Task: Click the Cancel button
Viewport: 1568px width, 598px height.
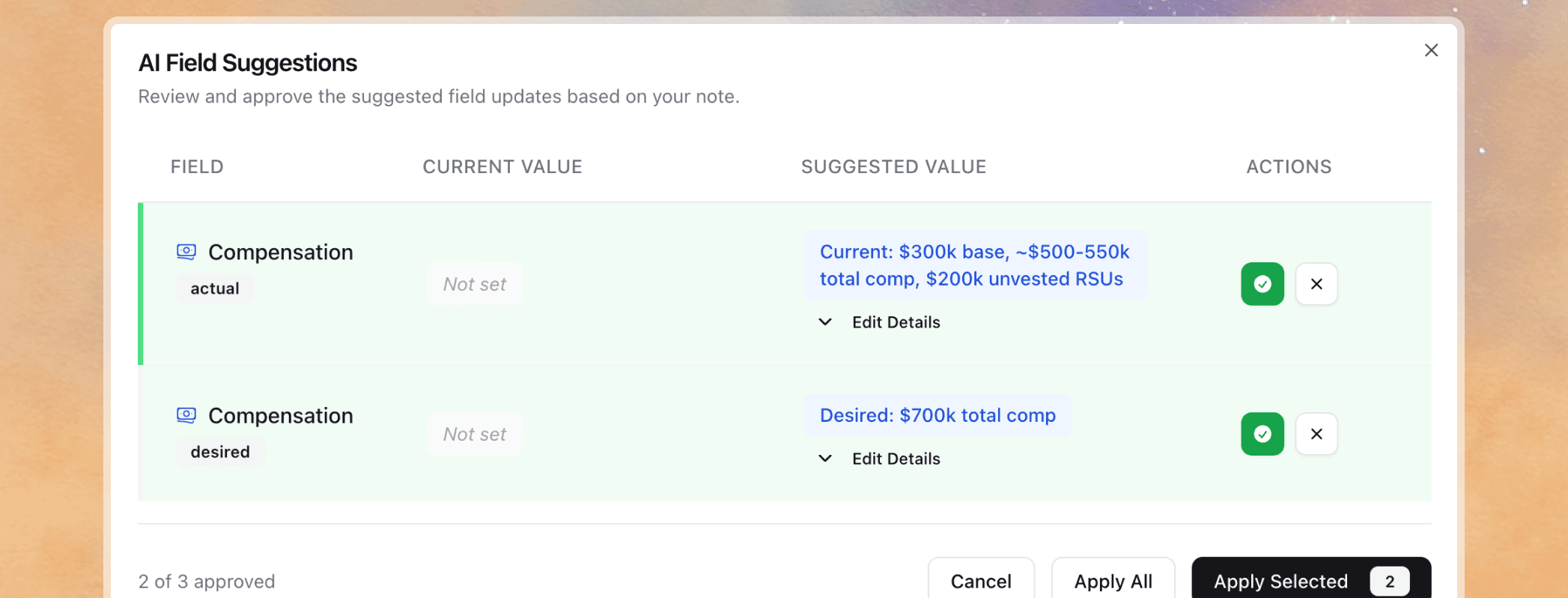Action: pyautogui.click(x=981, y=581)
